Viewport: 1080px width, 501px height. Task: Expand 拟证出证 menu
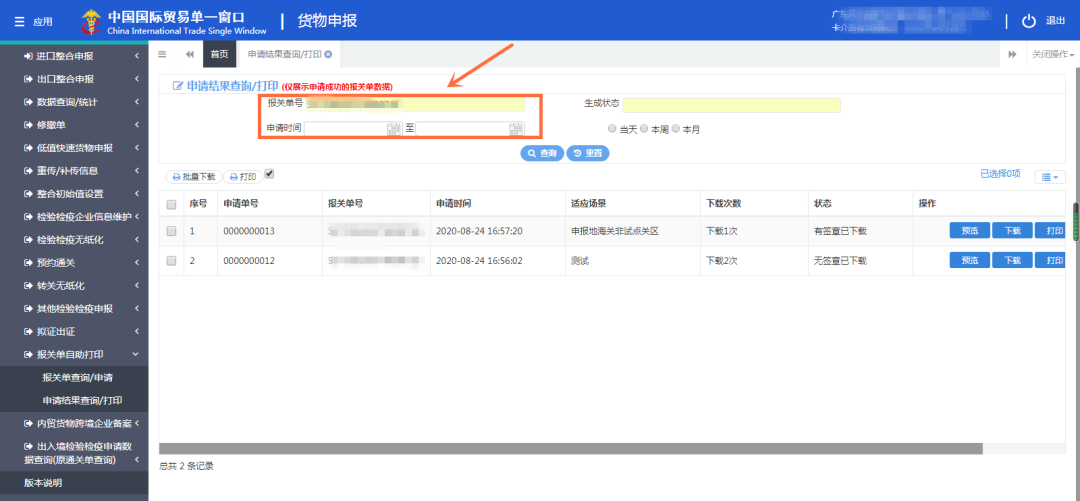coord(74,331)
